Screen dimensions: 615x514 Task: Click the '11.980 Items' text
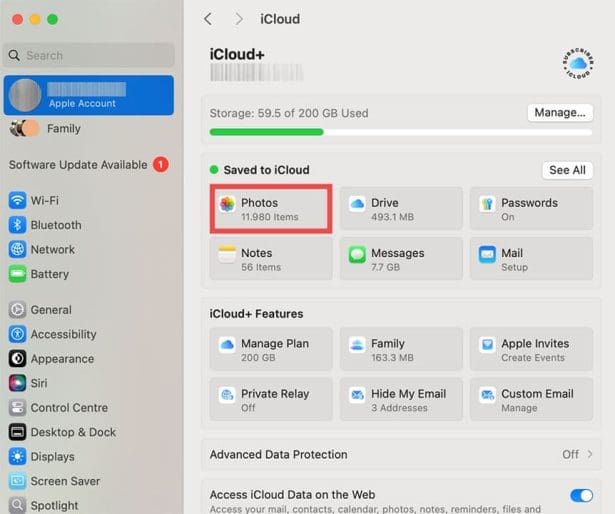point(269,217)
